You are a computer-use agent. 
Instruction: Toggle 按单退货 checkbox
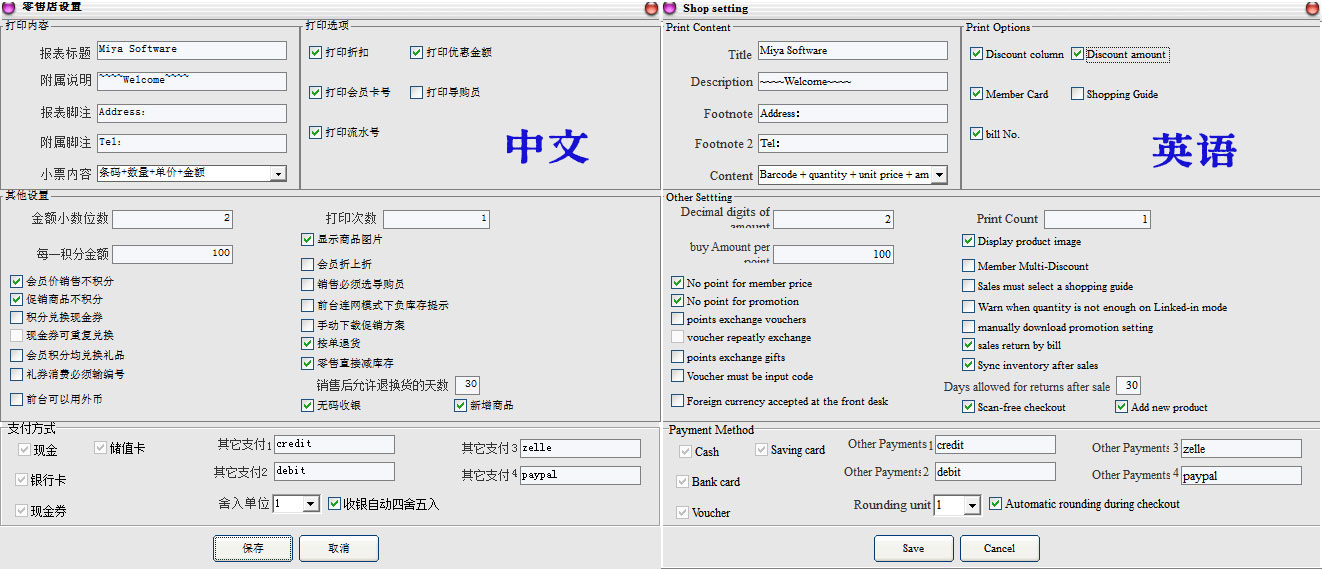tap(307, 344)
